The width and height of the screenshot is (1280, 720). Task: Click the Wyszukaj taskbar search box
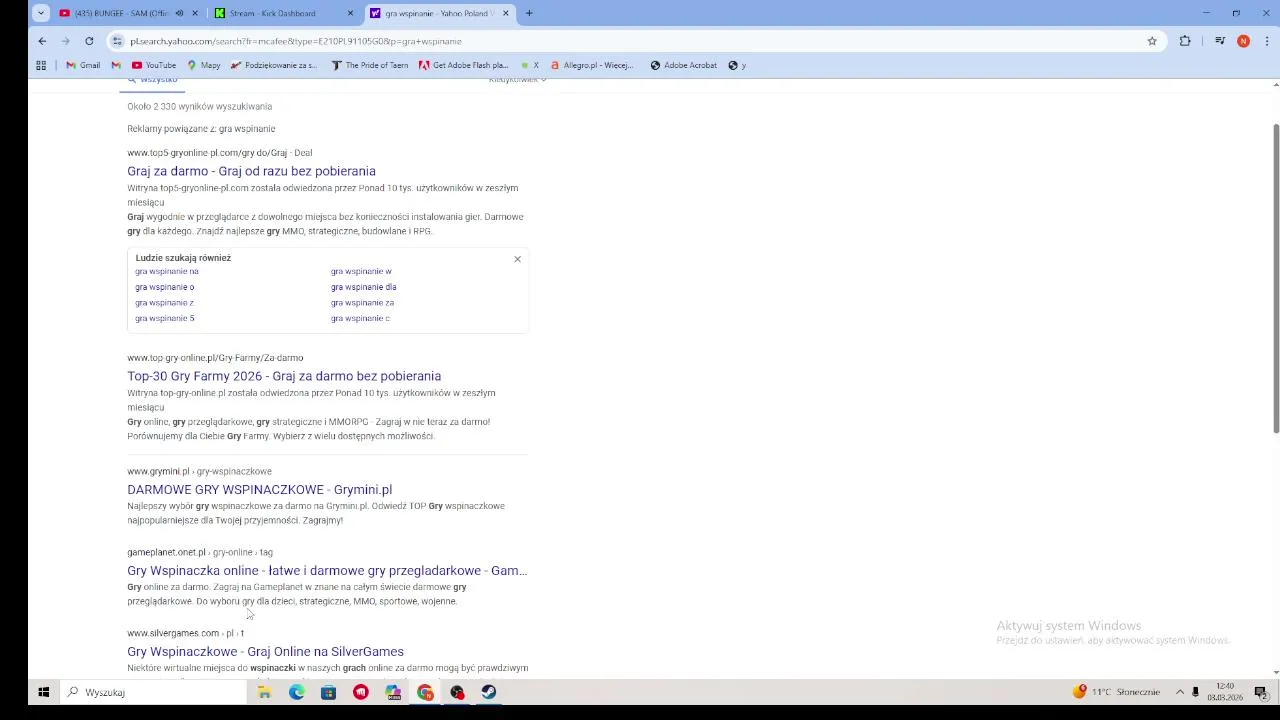click(153, 692)
